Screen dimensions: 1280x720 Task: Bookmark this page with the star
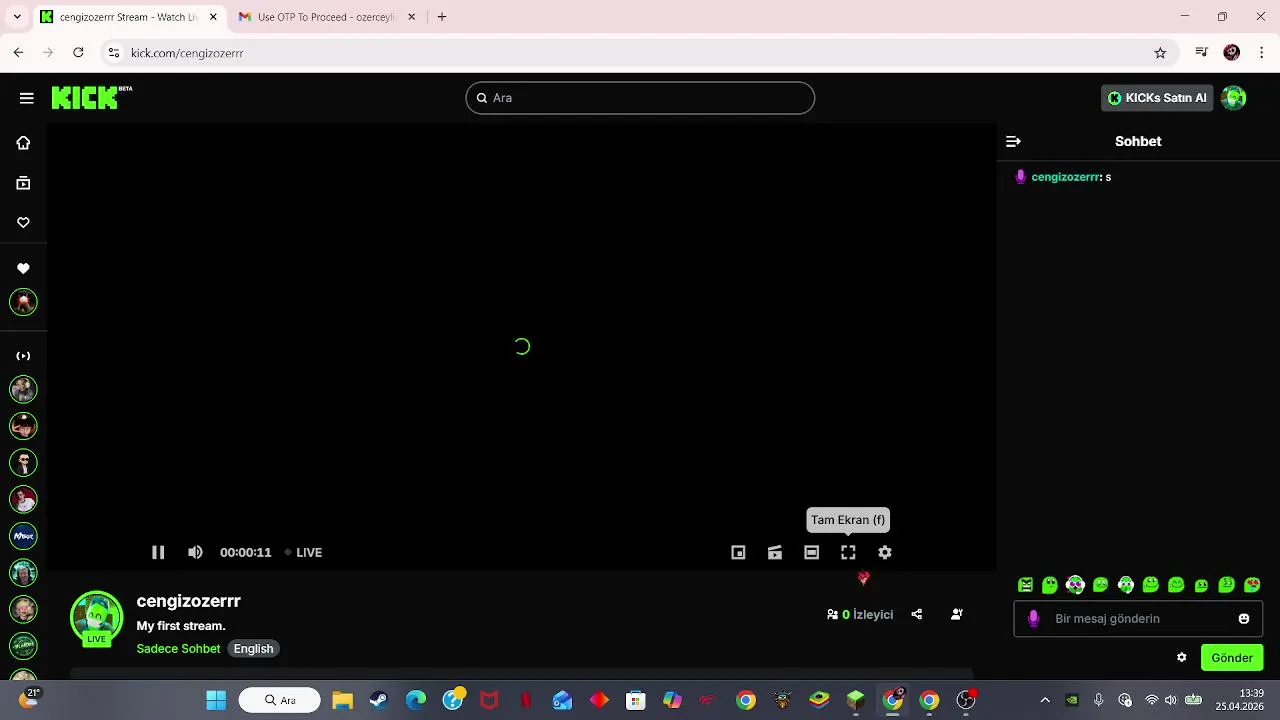pyautogui.click(x=1160, y=53)
